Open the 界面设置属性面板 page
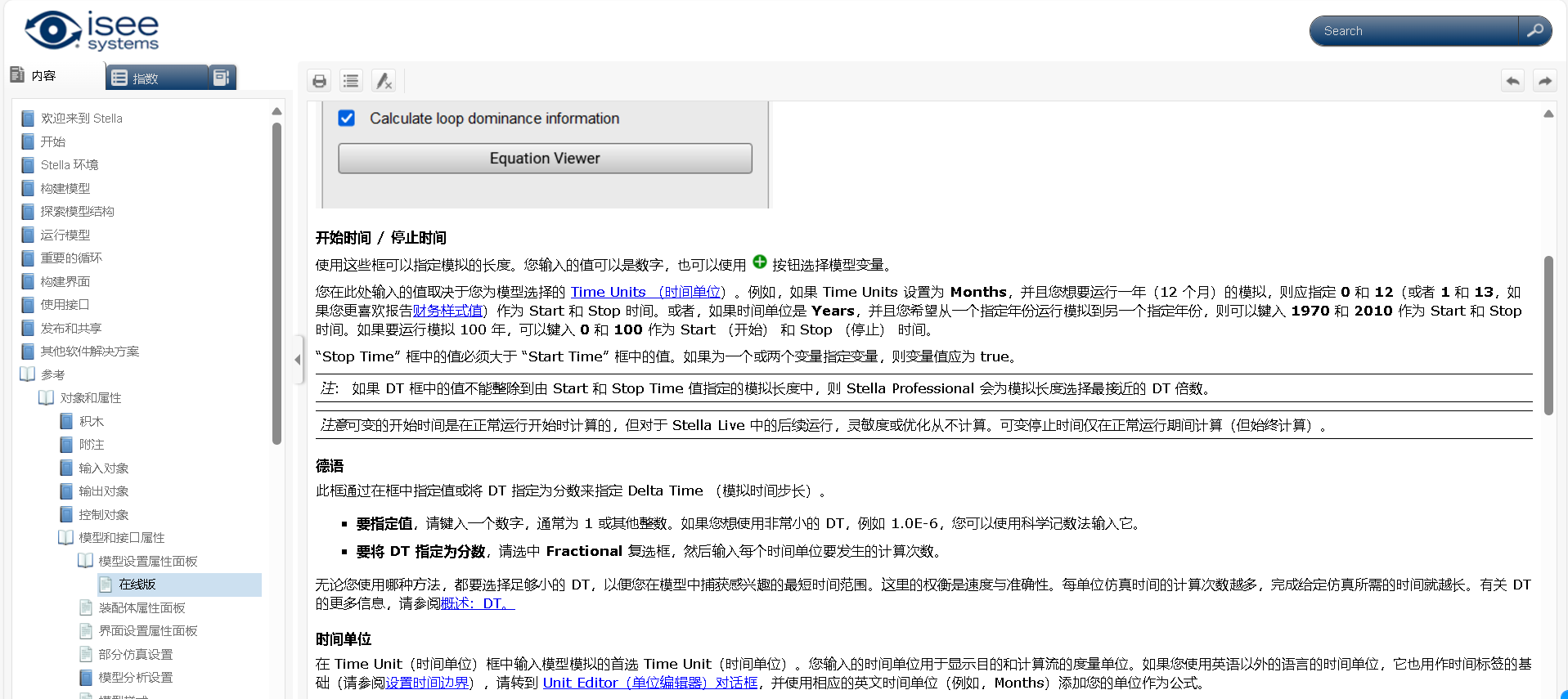This screenshot has width=1568, height=699. 148,630
